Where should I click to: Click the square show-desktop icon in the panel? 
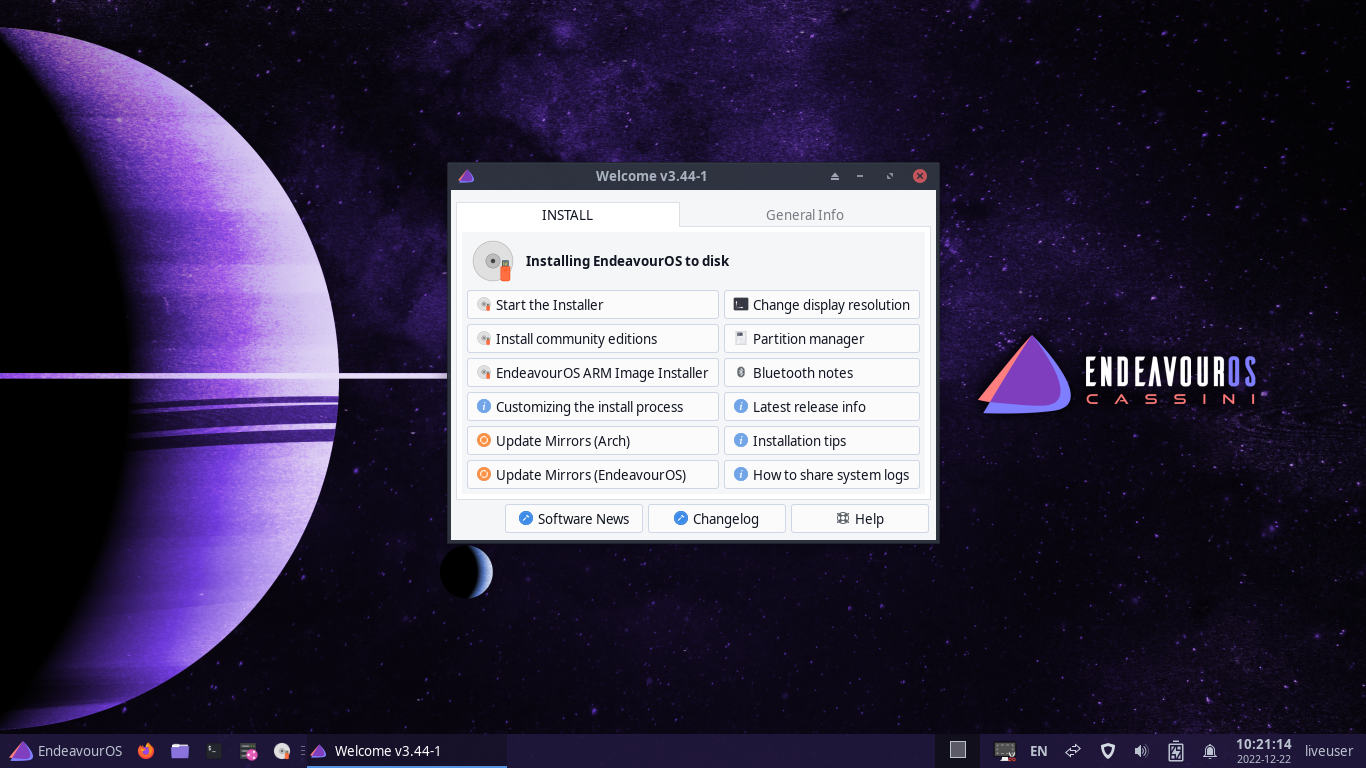pos(958,750)
